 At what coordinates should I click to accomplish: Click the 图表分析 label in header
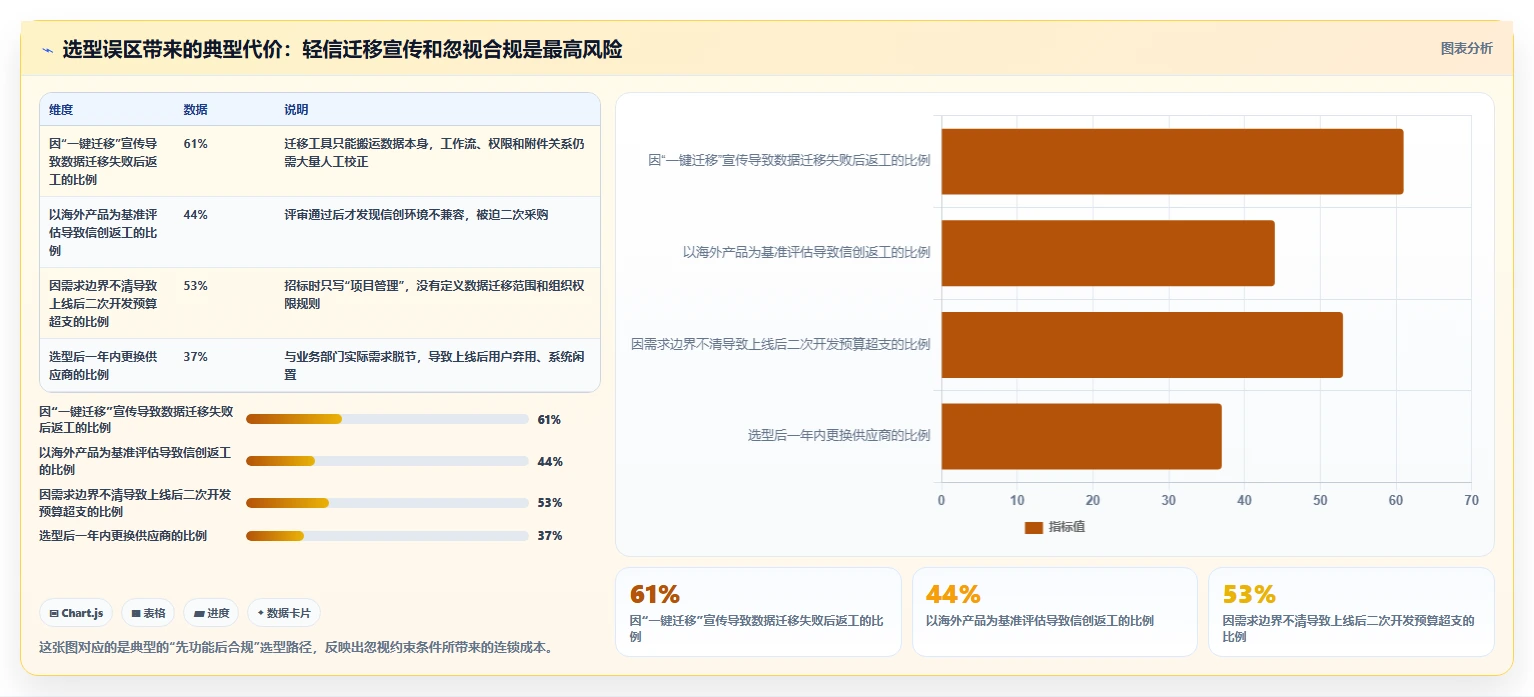click(1466, 49)
